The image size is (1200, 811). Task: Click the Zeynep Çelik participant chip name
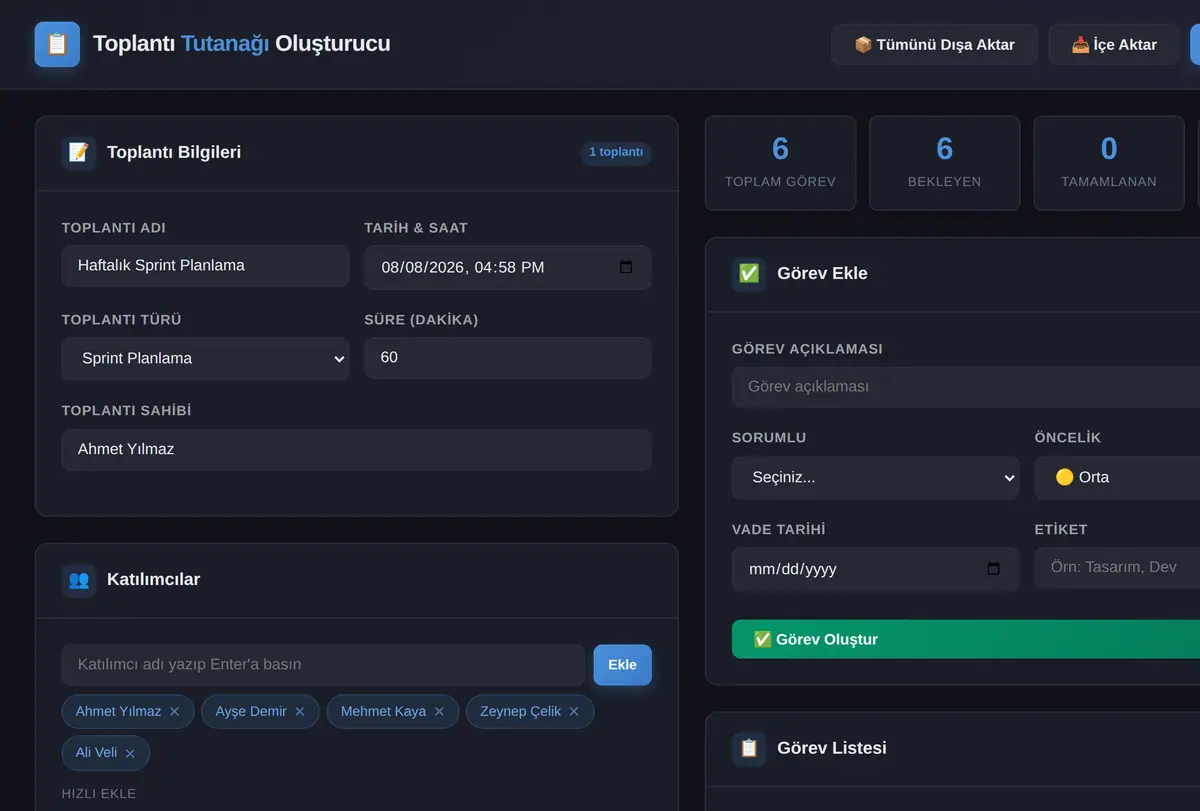tap(520, 712)
